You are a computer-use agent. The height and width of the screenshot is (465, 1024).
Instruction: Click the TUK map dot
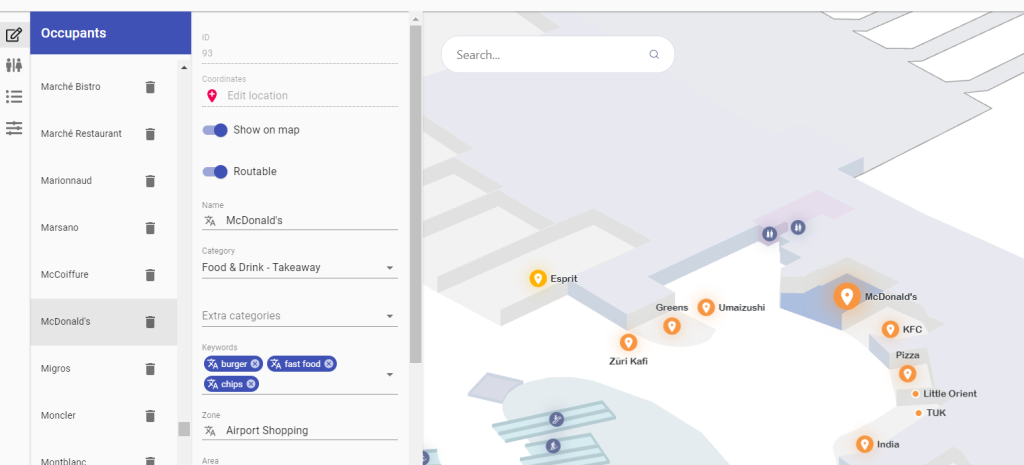coord(919,413)
